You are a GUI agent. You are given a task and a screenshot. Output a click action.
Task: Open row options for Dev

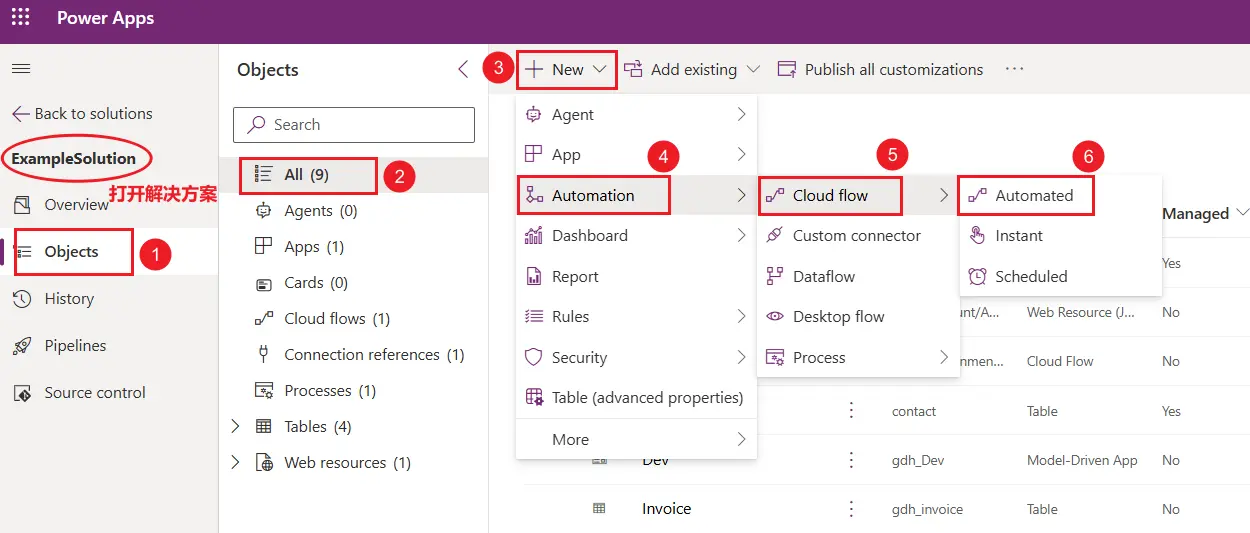851,460
